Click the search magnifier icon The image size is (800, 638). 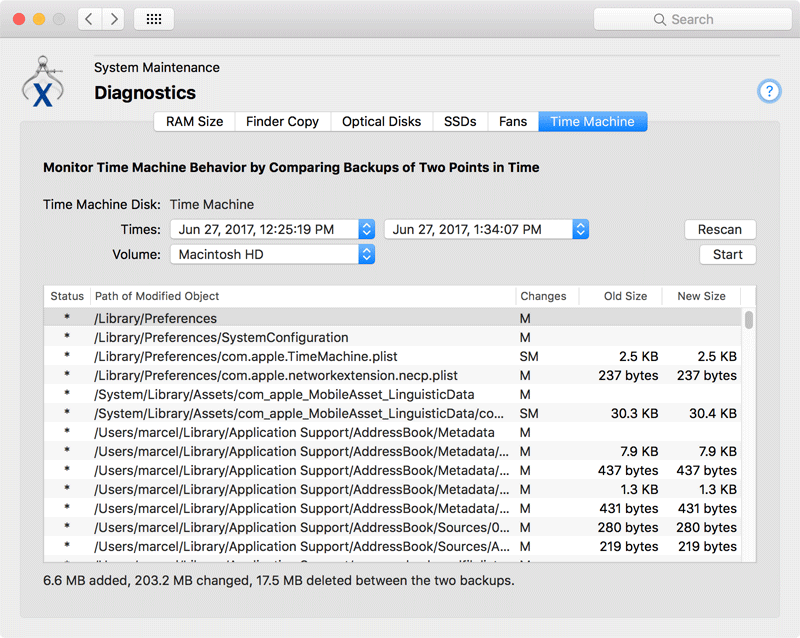(659, 19)
